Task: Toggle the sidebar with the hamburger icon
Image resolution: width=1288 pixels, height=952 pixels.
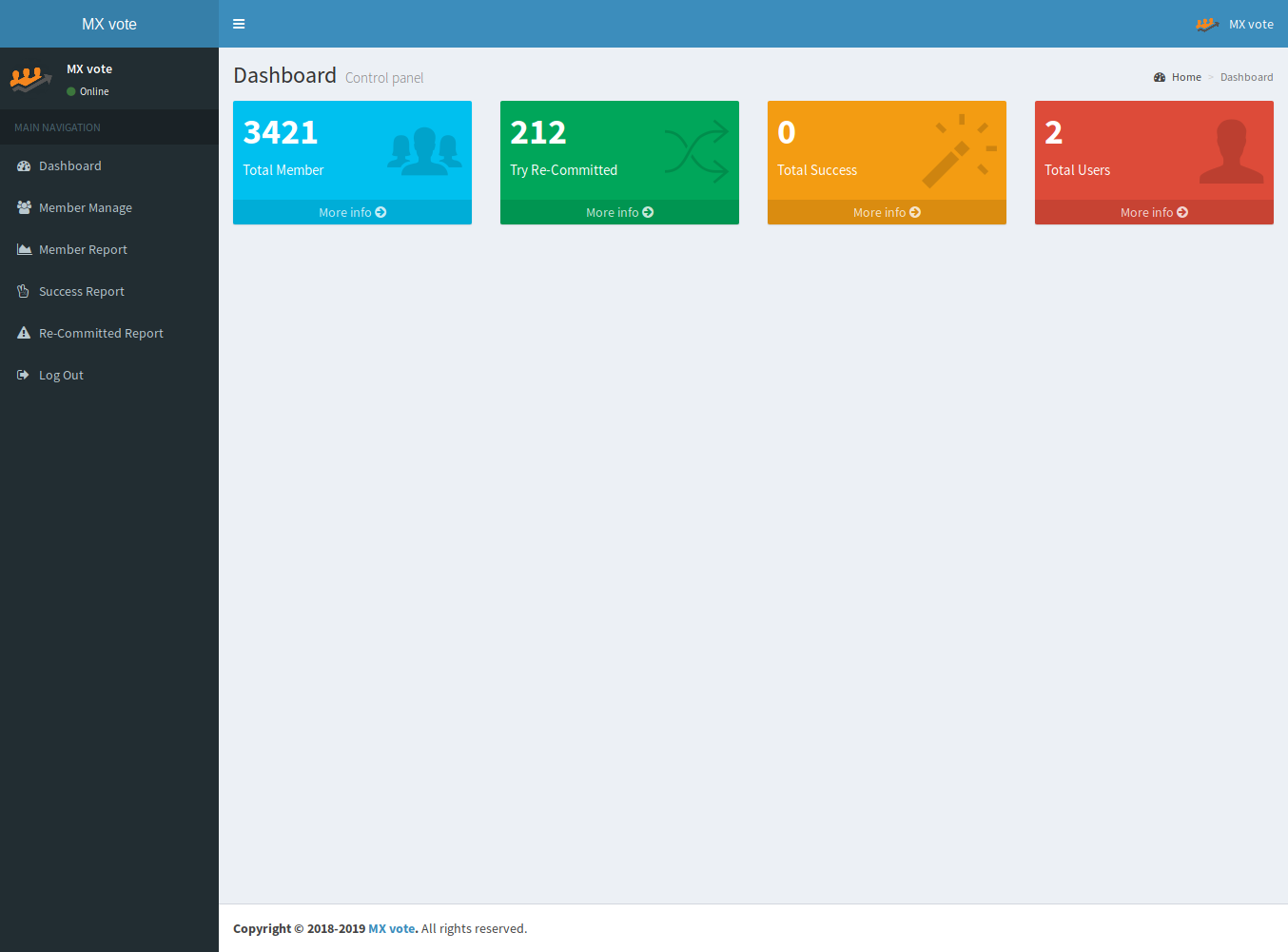Action: (x=239, y=24)
